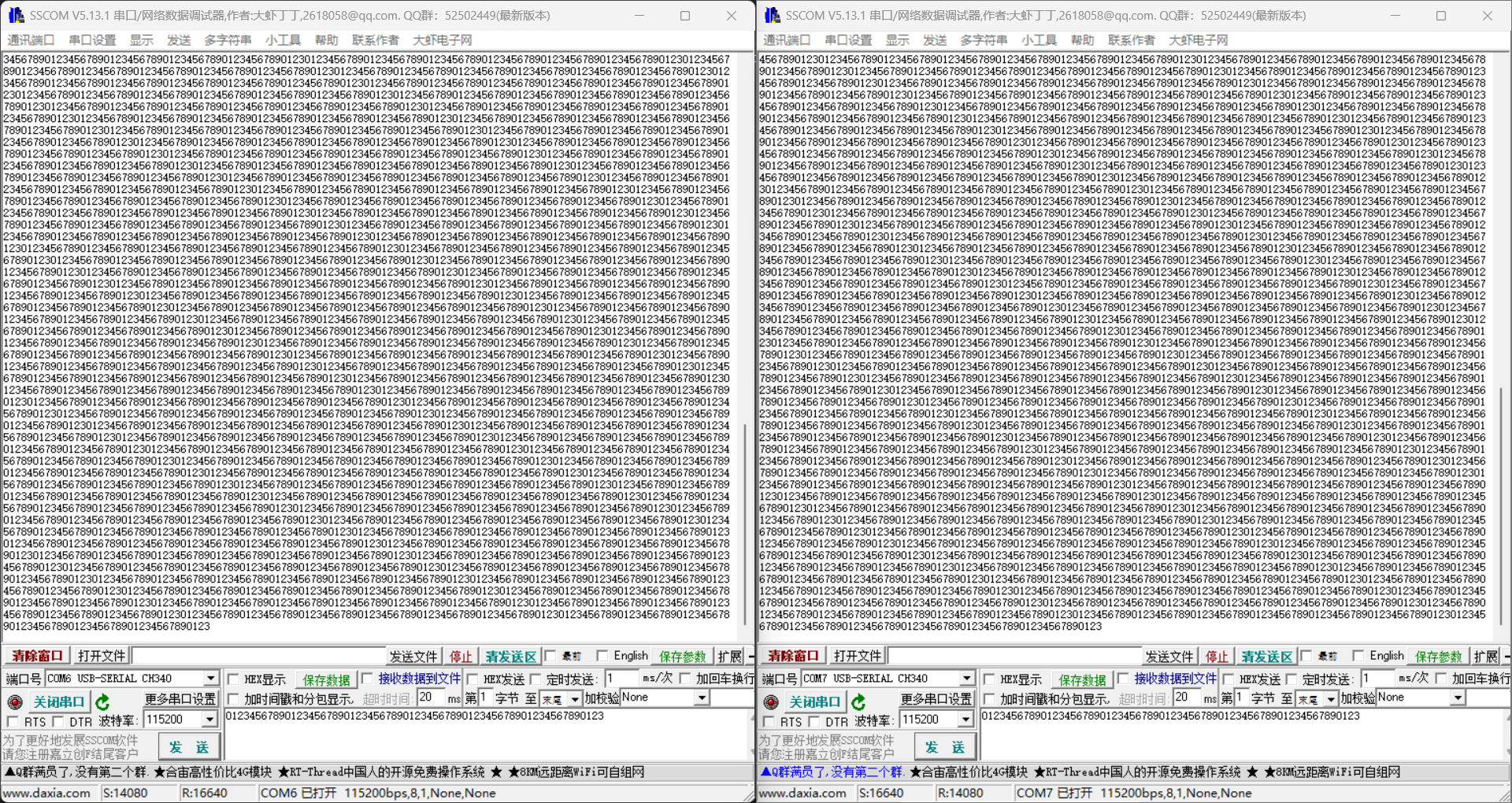Click the SSCOM title bar icon of left window
Viewport: 1512px width, 803px height.
[x=16, y=15]
